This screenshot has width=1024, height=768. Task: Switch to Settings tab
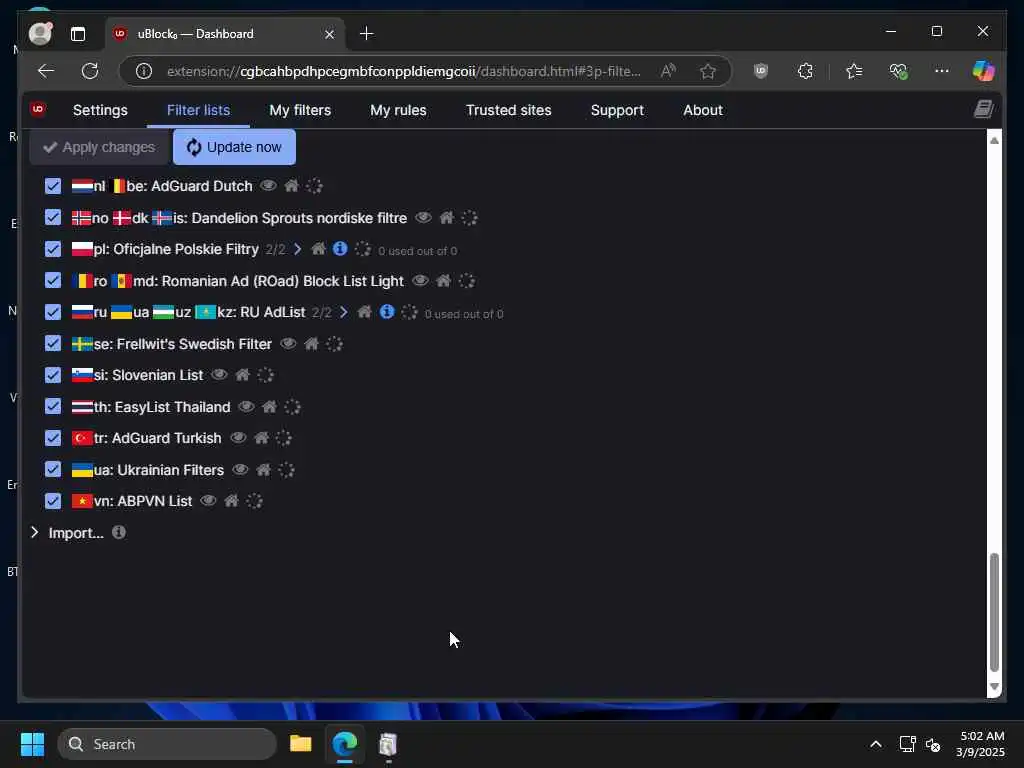point(100,110)
